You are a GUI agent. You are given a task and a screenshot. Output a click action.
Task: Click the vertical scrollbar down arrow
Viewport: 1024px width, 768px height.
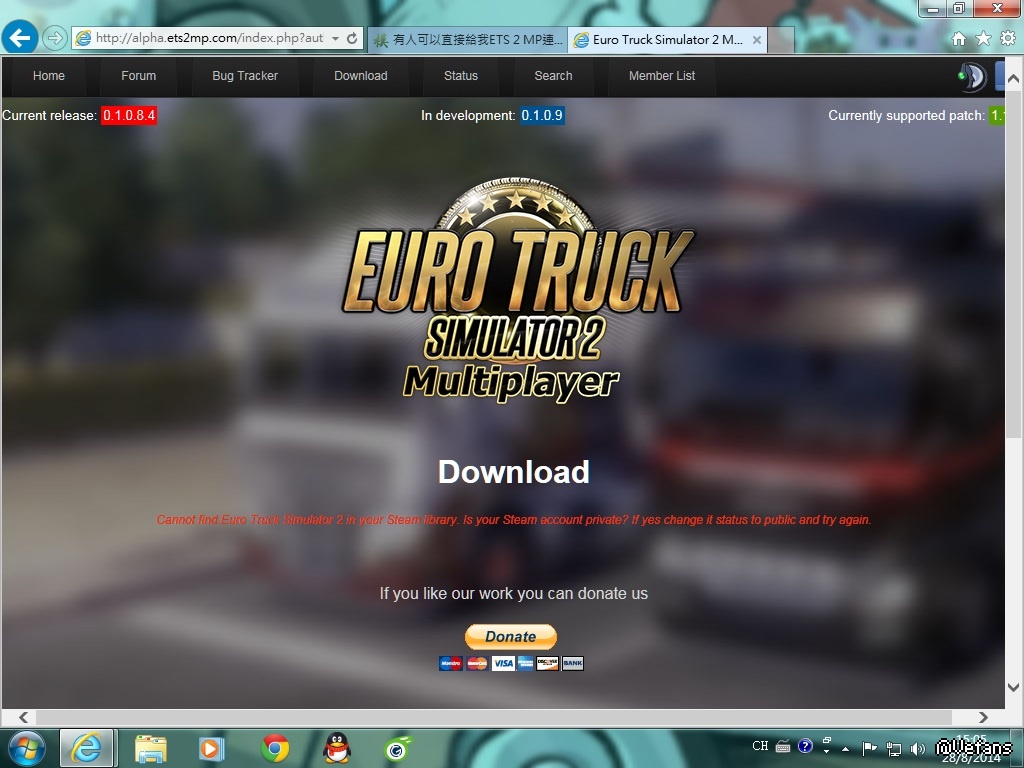click(1014, 687)
